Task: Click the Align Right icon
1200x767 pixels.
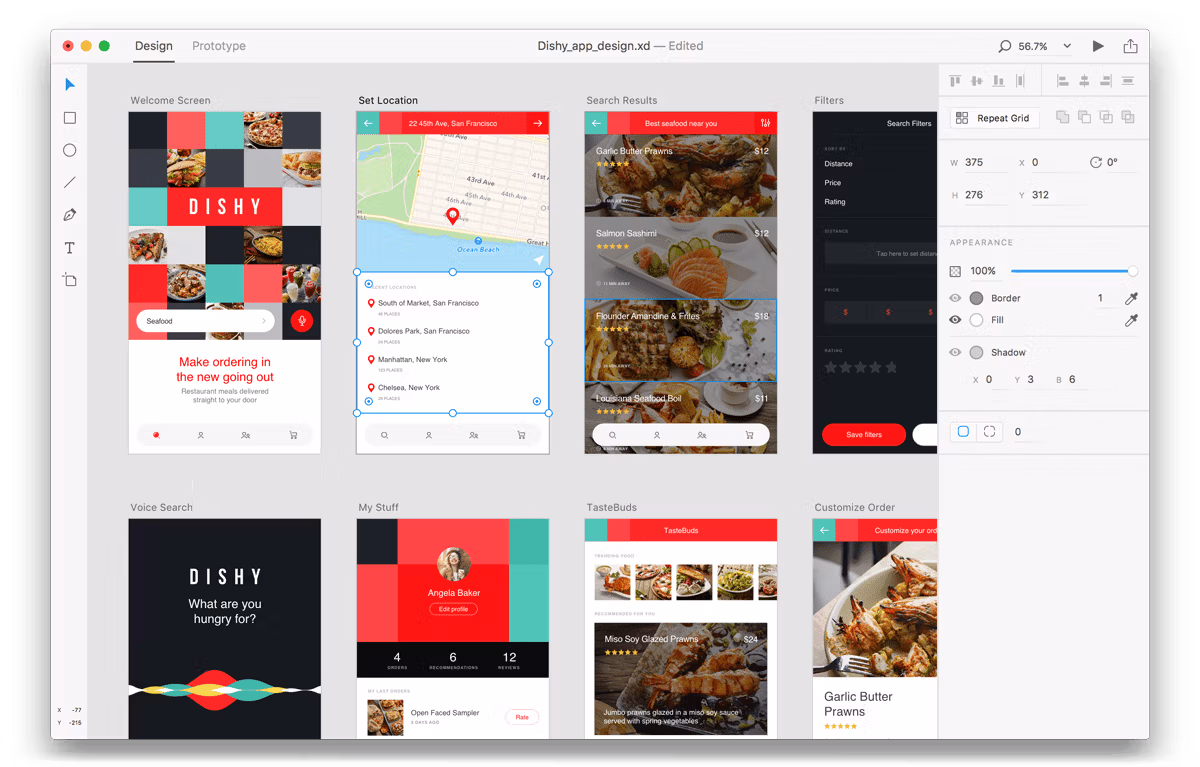Action: (x=1107, y=81)
